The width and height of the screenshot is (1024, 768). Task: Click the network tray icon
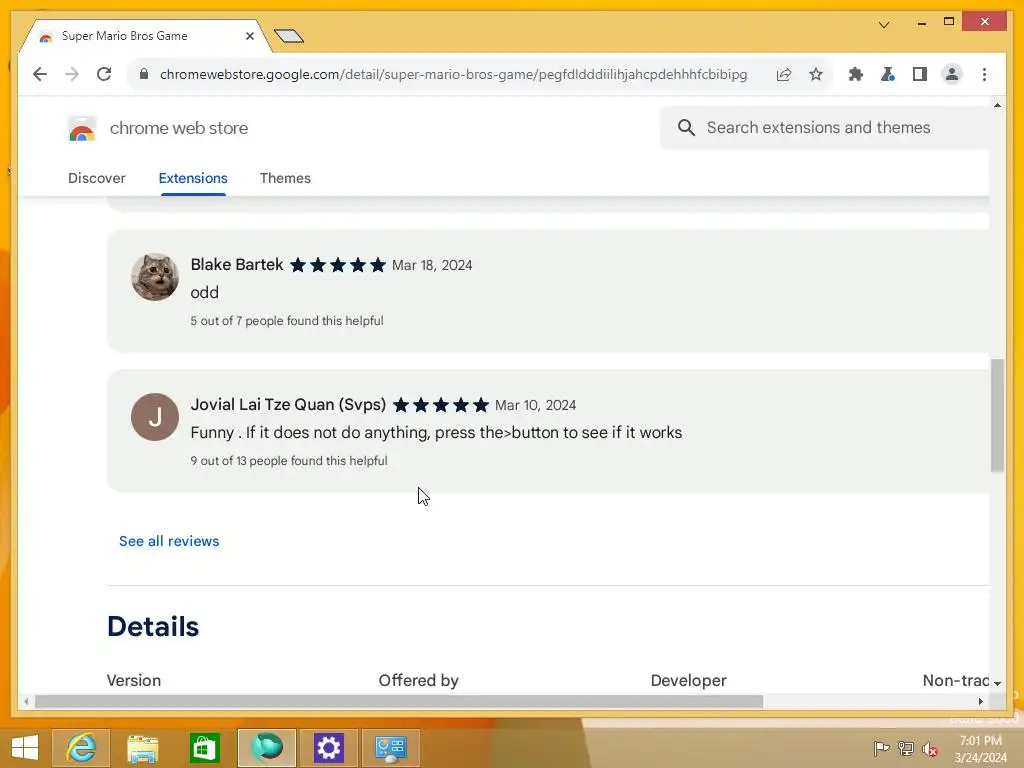point(906,748)
